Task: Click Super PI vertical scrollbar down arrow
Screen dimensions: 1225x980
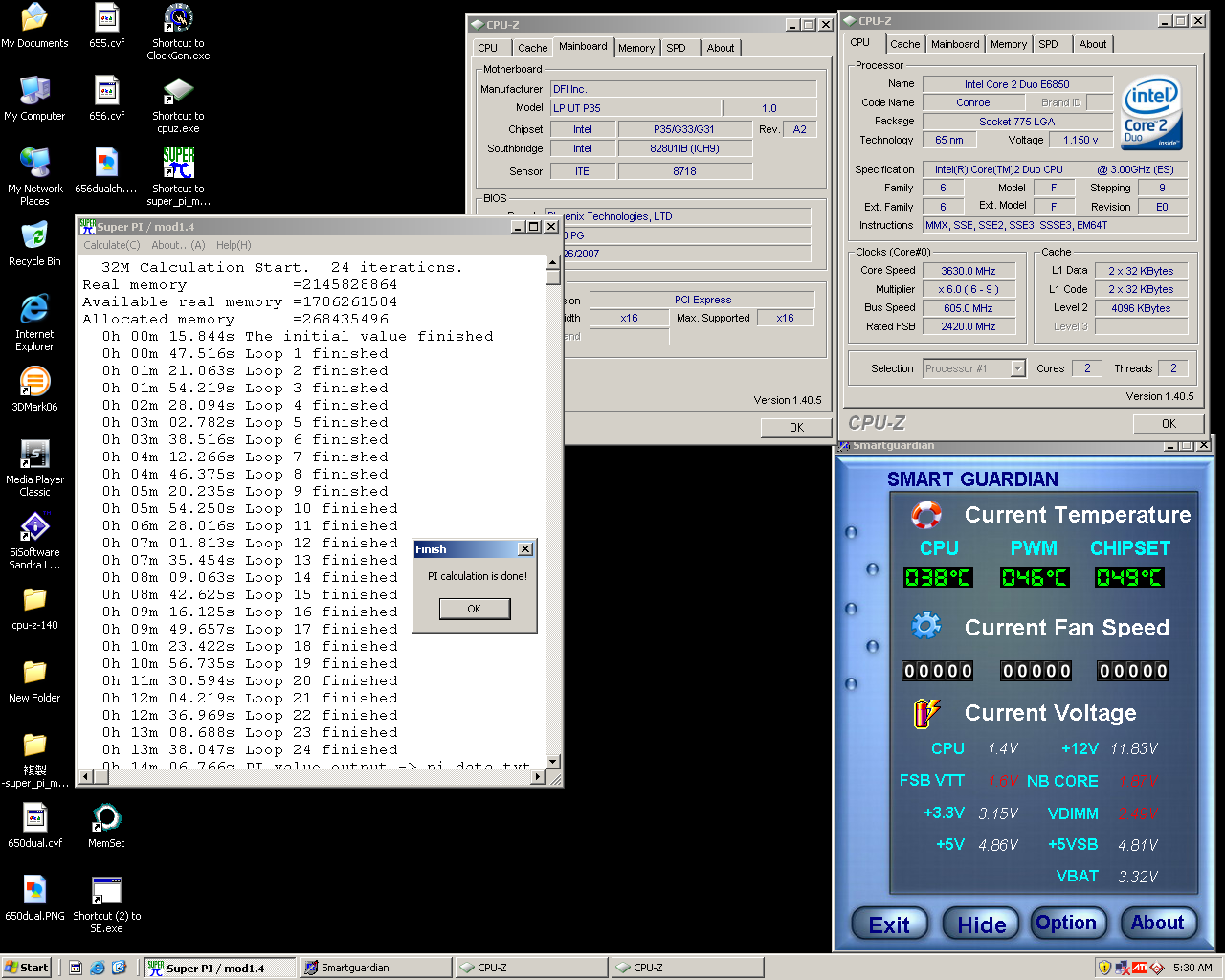Action: coord(553,762)
